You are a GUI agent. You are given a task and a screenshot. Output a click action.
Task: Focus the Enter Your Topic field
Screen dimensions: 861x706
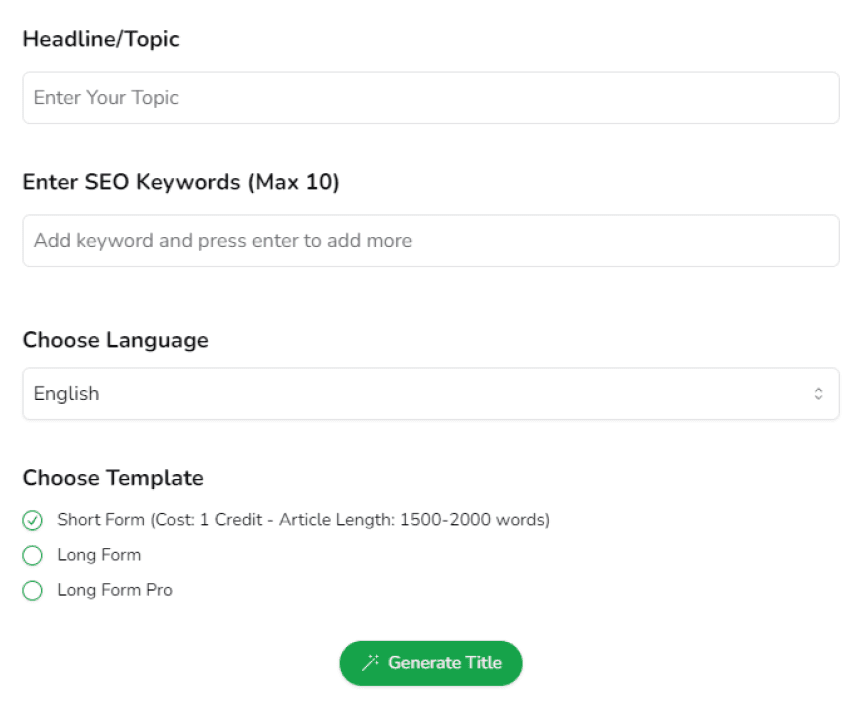[430, 98]
